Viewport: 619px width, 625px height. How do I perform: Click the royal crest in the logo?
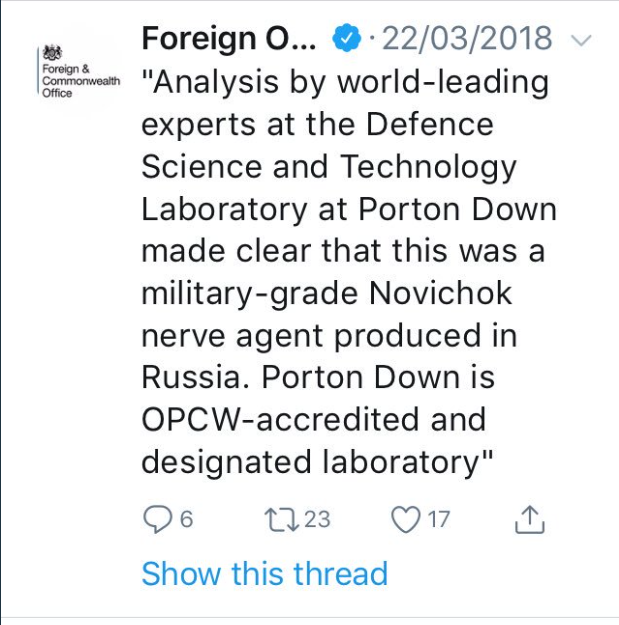pos(52,52)
